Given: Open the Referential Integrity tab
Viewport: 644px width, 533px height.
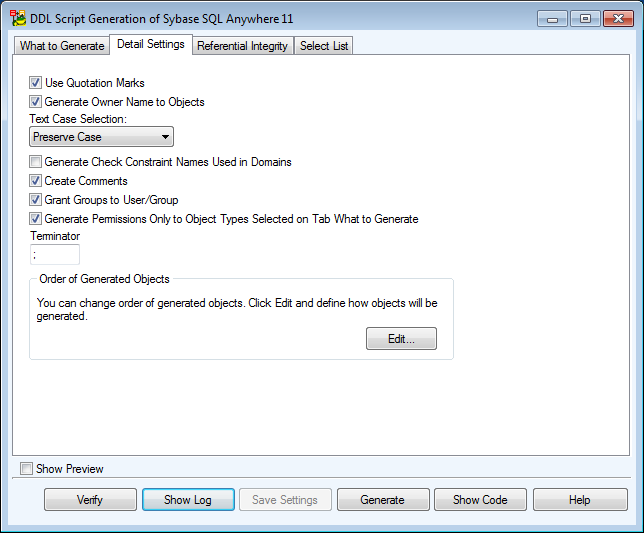Looking at the screenshot, I should (242, 46).
